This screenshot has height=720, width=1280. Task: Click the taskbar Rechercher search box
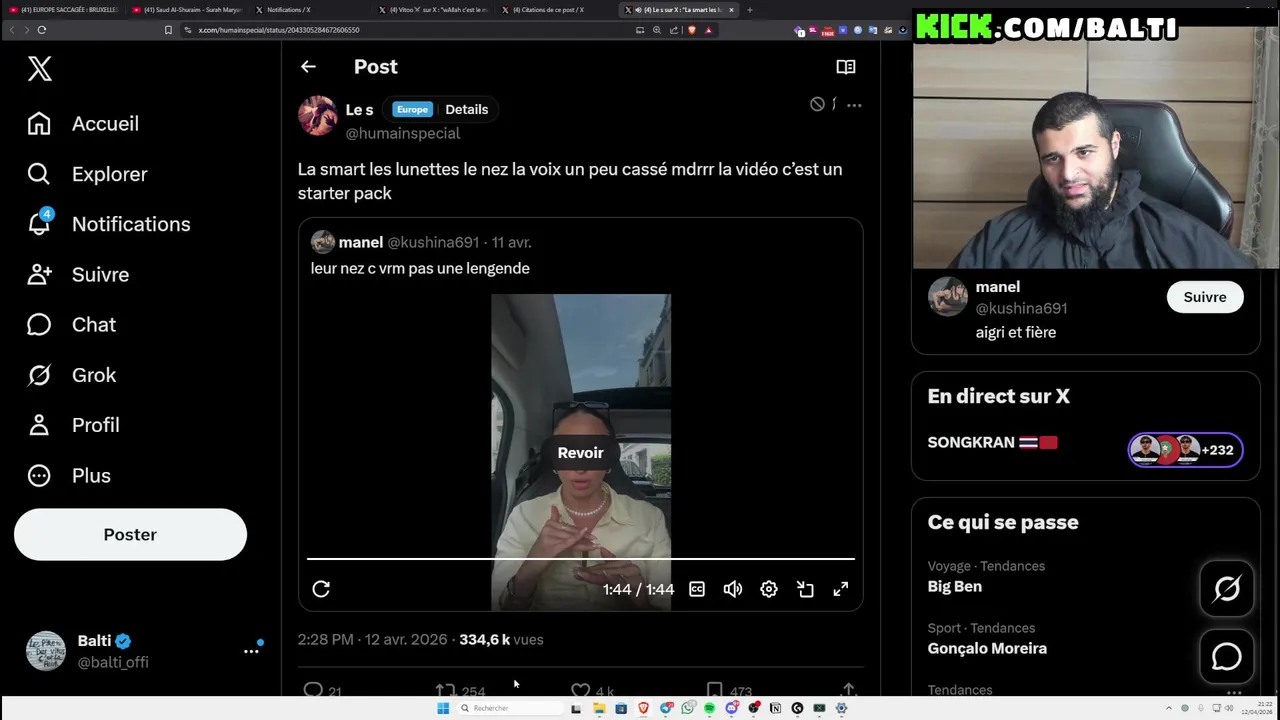click(509, 708)
